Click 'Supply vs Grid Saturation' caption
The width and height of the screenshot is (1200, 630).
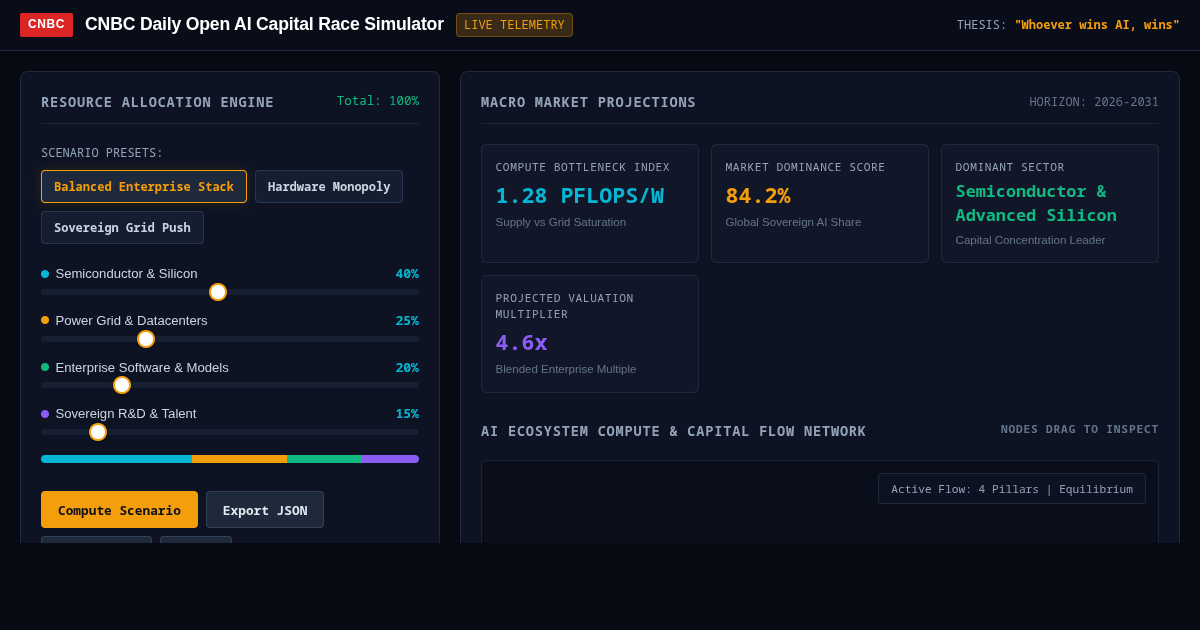click(561, 222)
